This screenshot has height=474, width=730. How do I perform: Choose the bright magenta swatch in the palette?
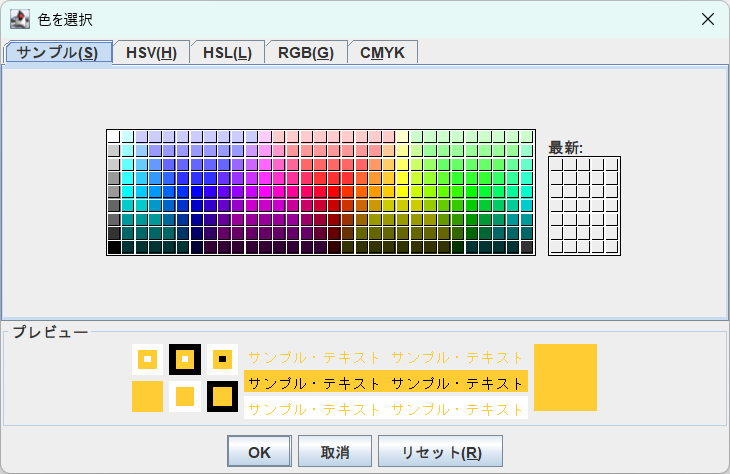(265, 192)
